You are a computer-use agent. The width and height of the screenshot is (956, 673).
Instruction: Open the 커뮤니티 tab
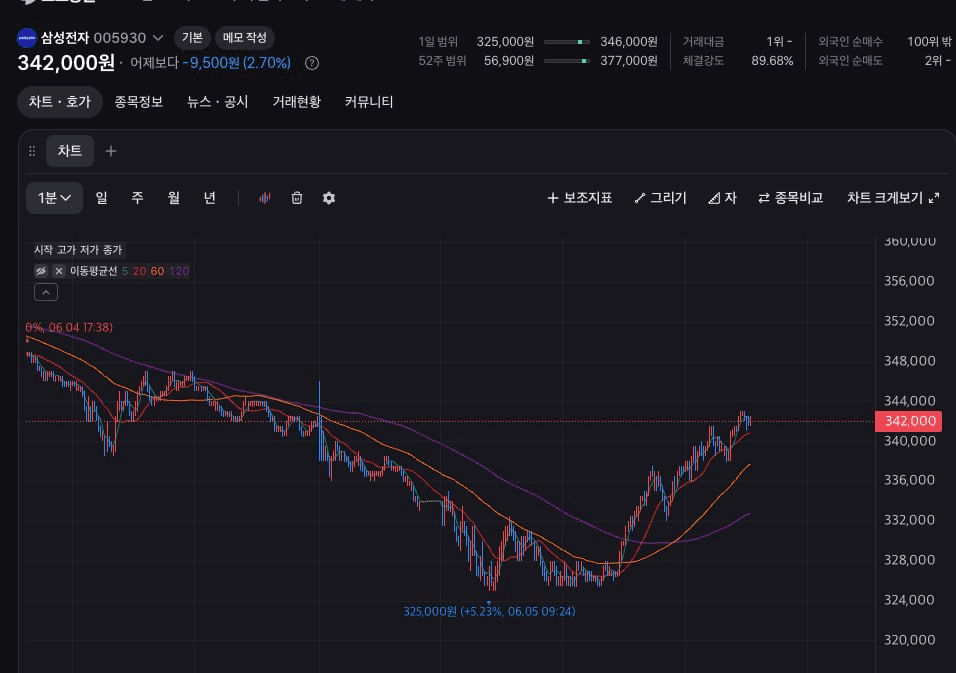369,102
